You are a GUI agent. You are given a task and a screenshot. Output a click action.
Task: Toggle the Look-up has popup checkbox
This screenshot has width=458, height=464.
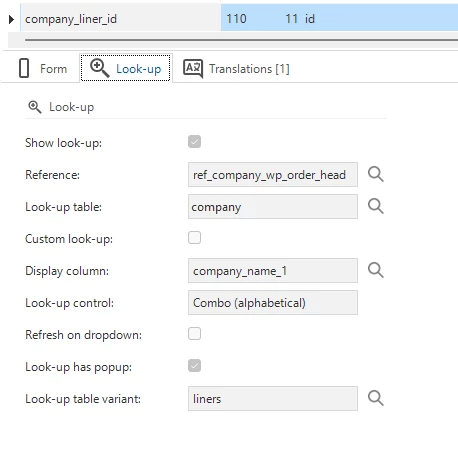pyautogui.click(x=194, y=366)
